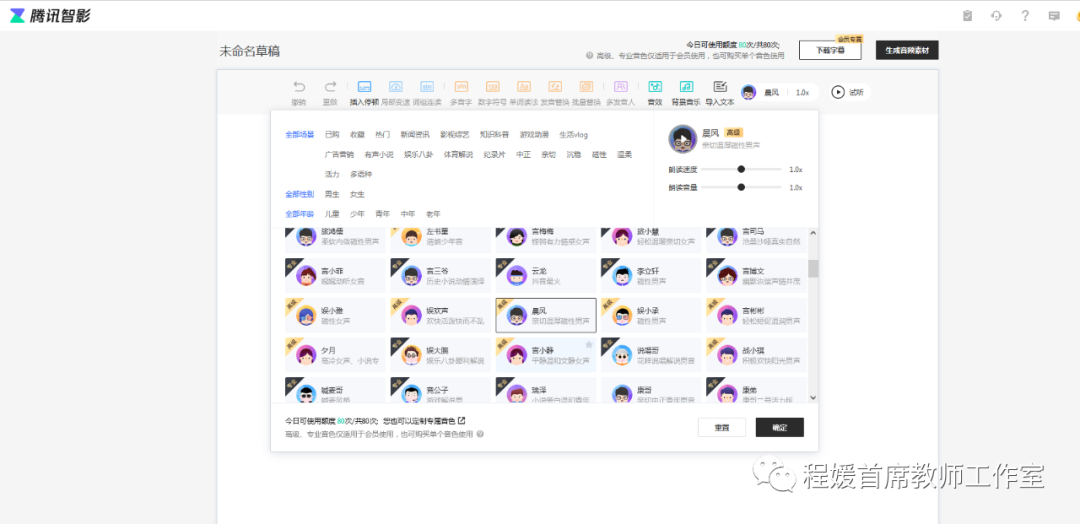
Task: Select age filter 青年
Action: point(382,214)
